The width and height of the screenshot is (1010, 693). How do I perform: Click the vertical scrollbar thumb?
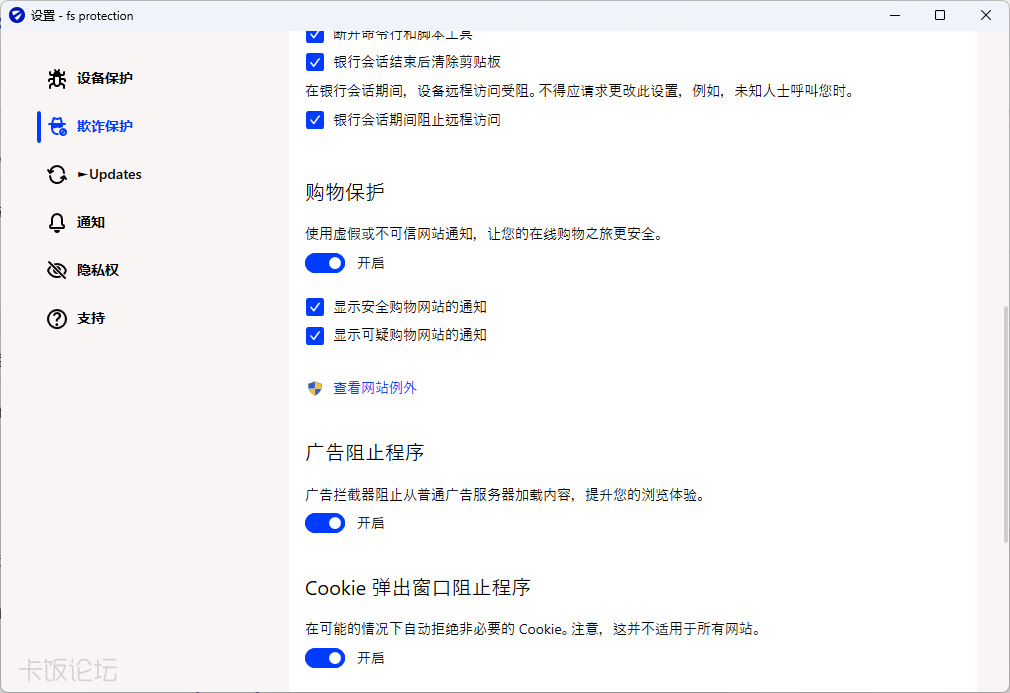click(x=1005, y=425)
